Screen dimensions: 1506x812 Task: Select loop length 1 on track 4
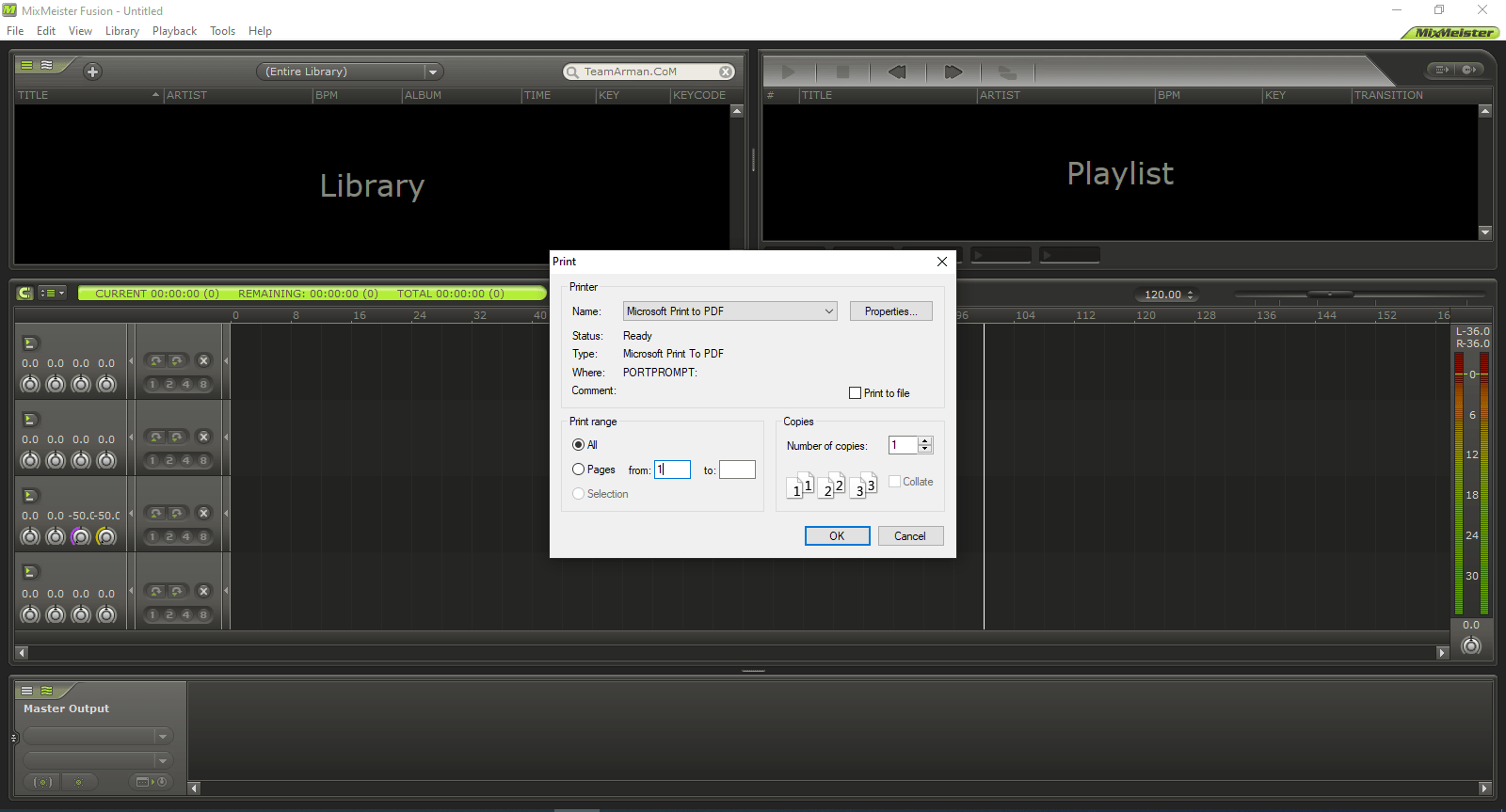tap(152, 614)
